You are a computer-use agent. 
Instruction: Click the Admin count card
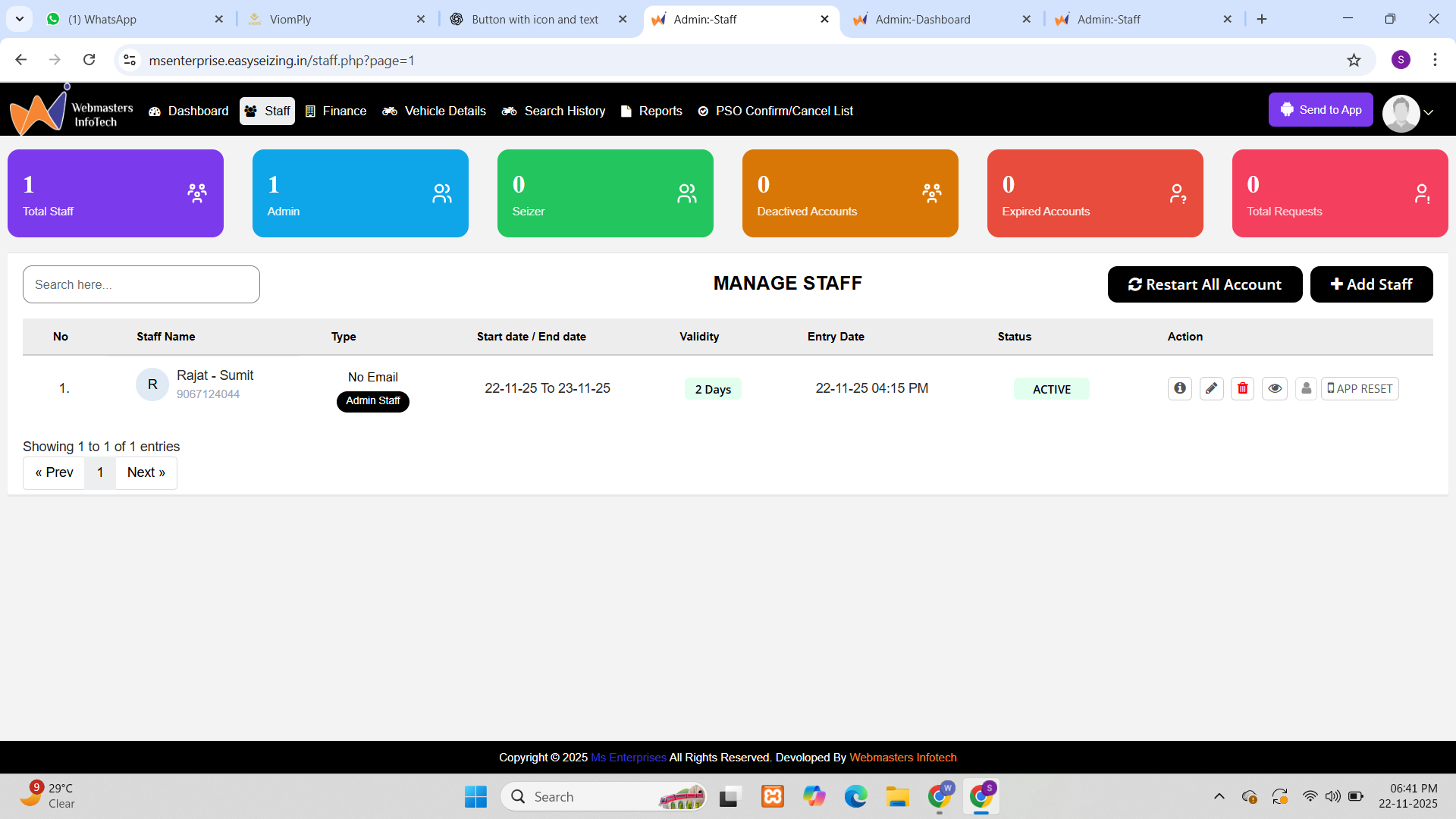click(x=360, y=193)
